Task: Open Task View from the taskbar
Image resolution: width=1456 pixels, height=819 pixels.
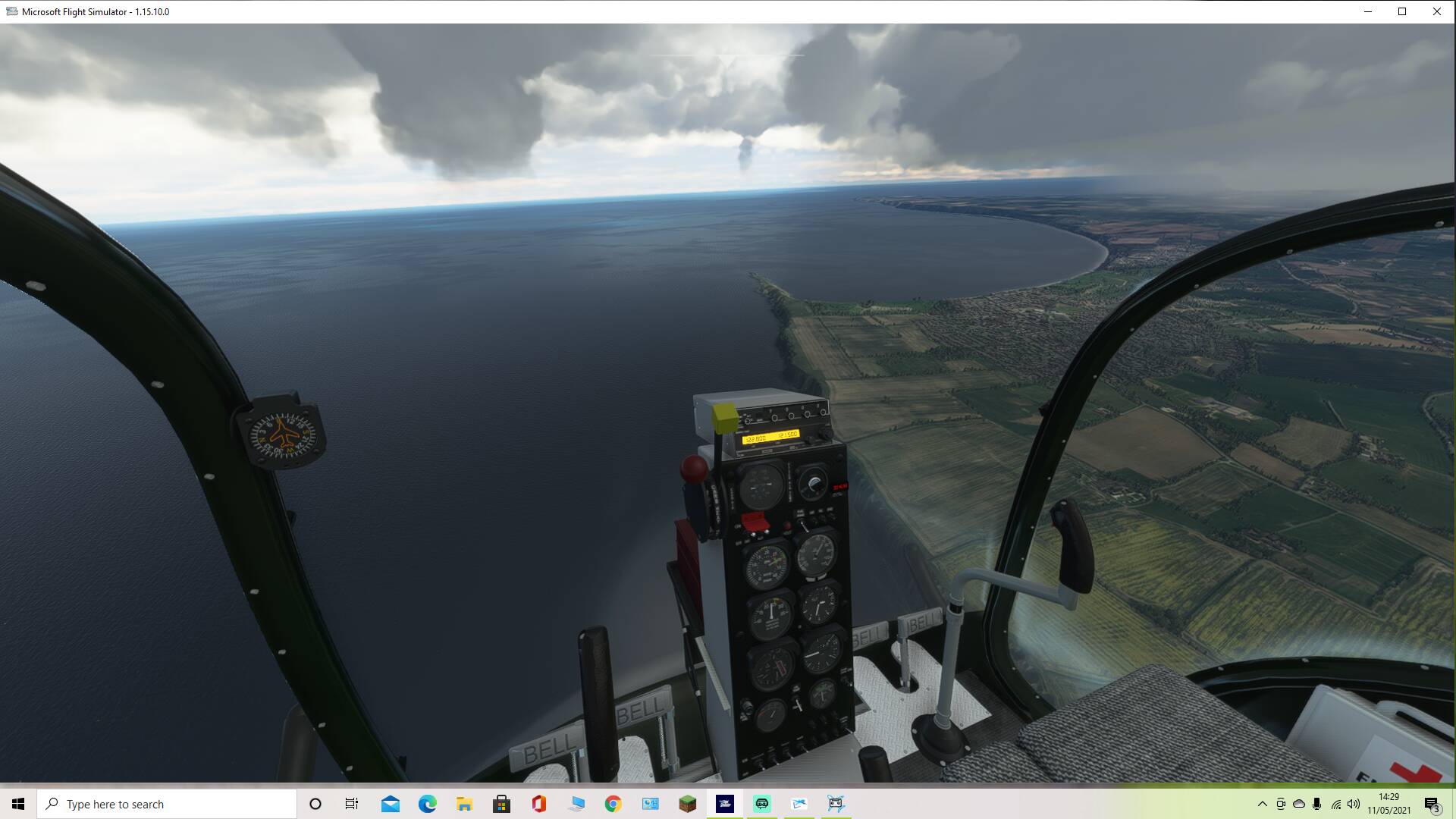Action: pyautogui.click(x=352, y=804)
